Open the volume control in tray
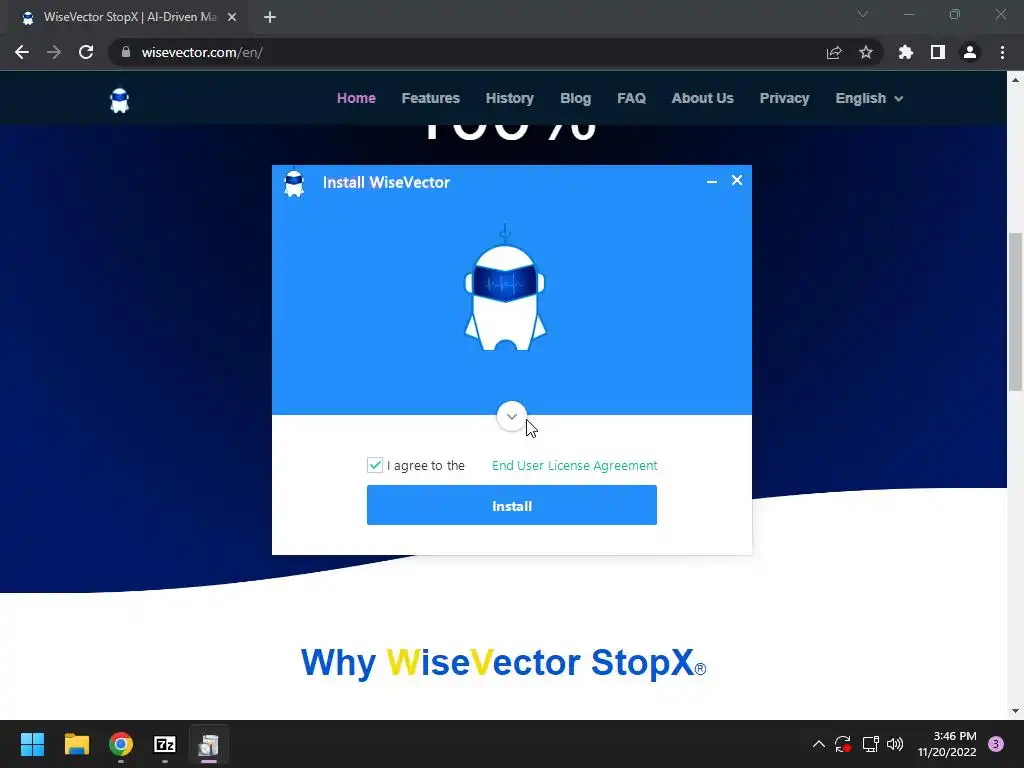 [x=895, y=744]
